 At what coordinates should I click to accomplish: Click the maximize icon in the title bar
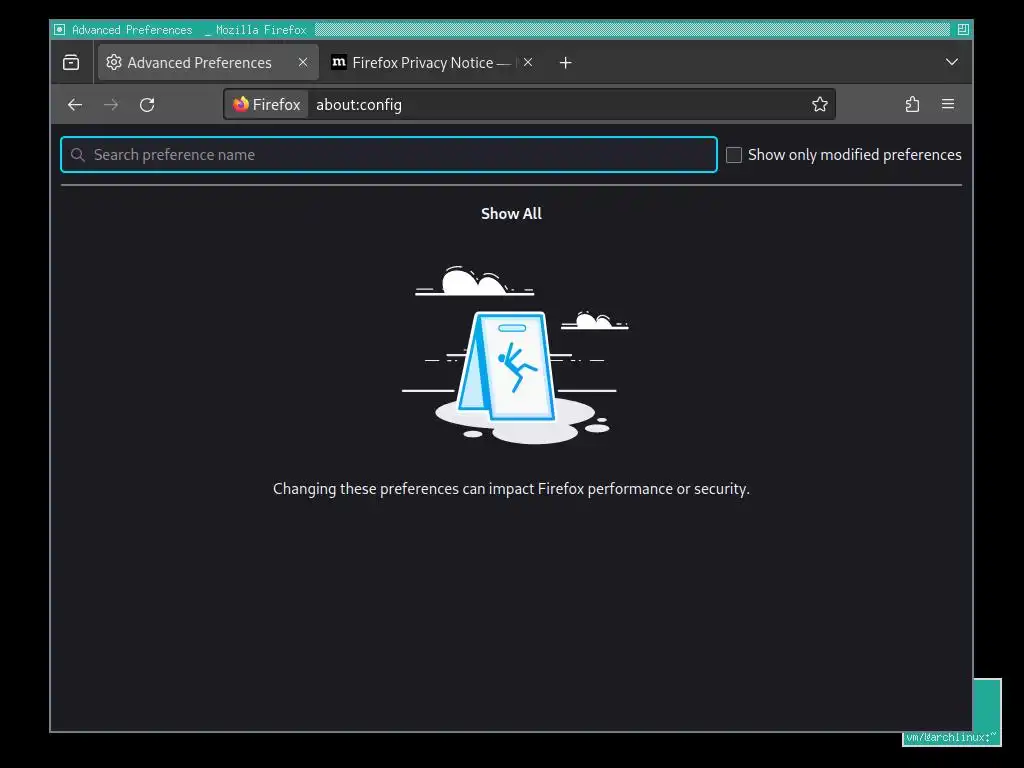pyautogui.click(x=963, y=29)
